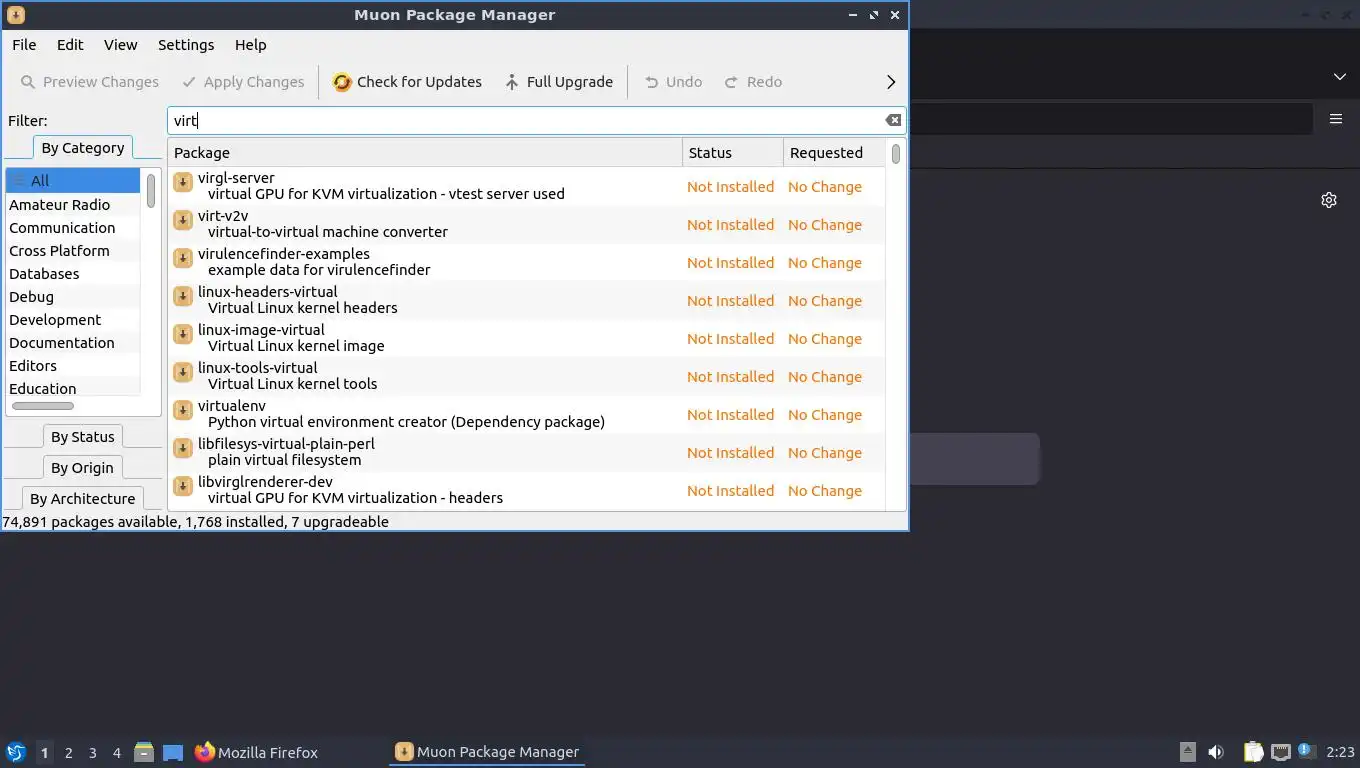Switch to the By Category tab
The image size is (1360, 768).
(83, 148)
